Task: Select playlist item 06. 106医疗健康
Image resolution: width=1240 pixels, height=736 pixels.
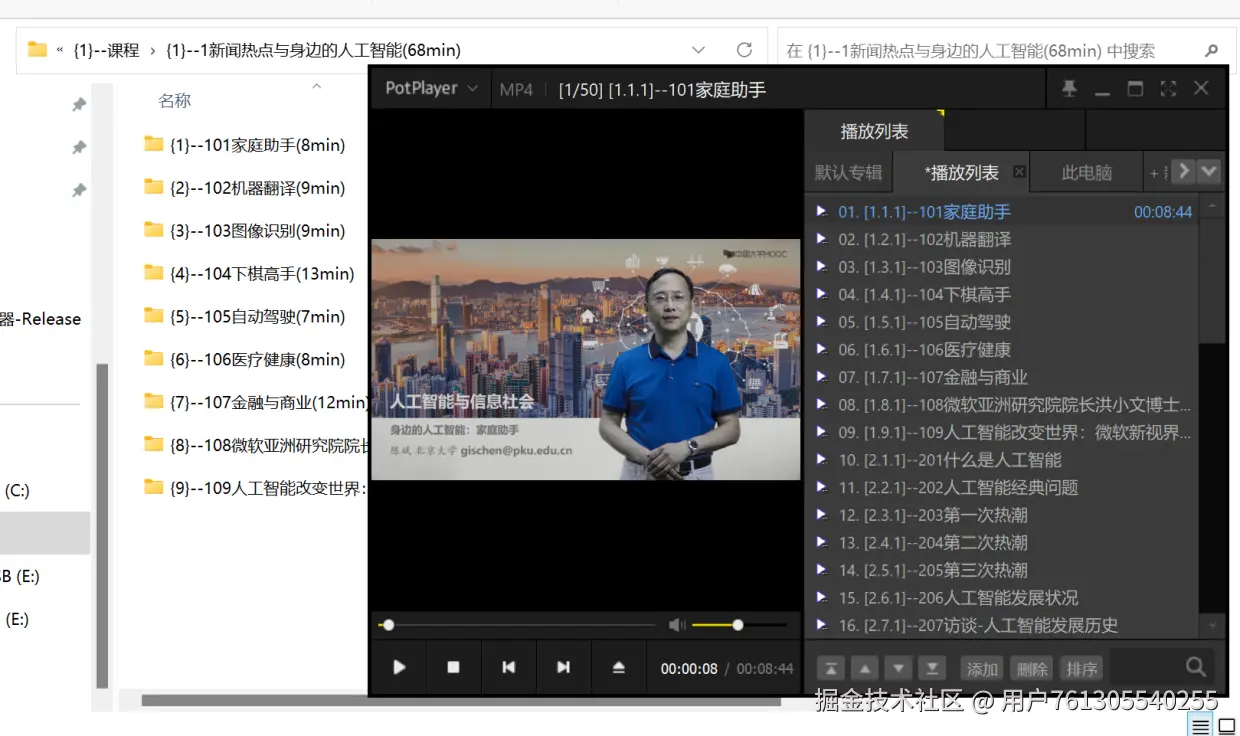Action: (x=1003, y=349)
